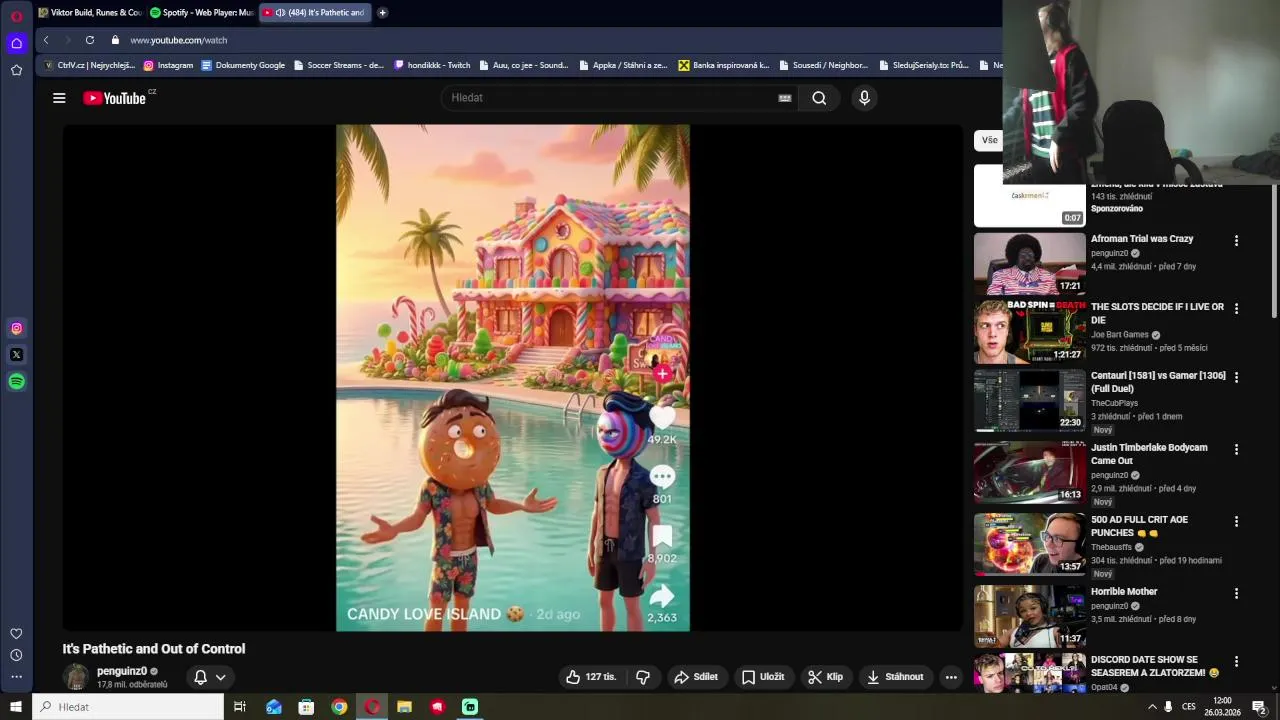The width and height of the screenshot is (1280, 720).
Task: Click the Uložit save button
Action: point(762,677)
